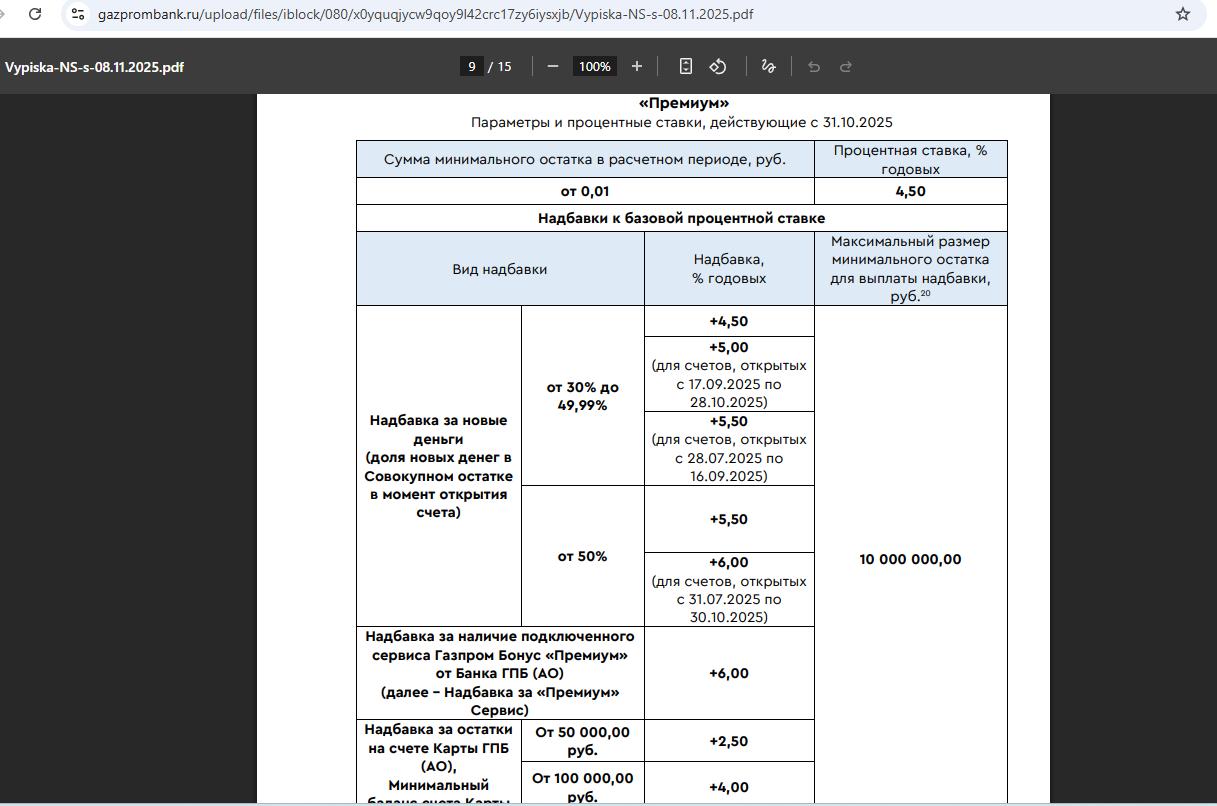Click the 10 000 000,00 table cell

[x=910, y=559]
